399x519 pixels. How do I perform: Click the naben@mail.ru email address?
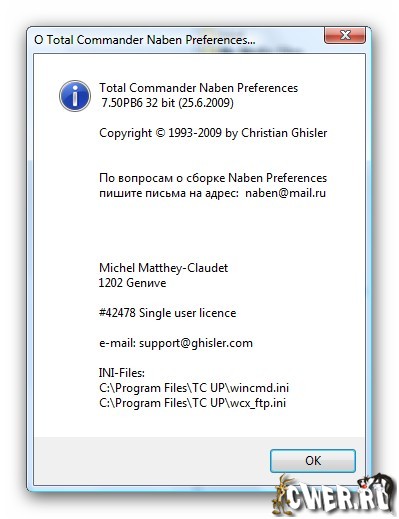[x=285, y=193]
